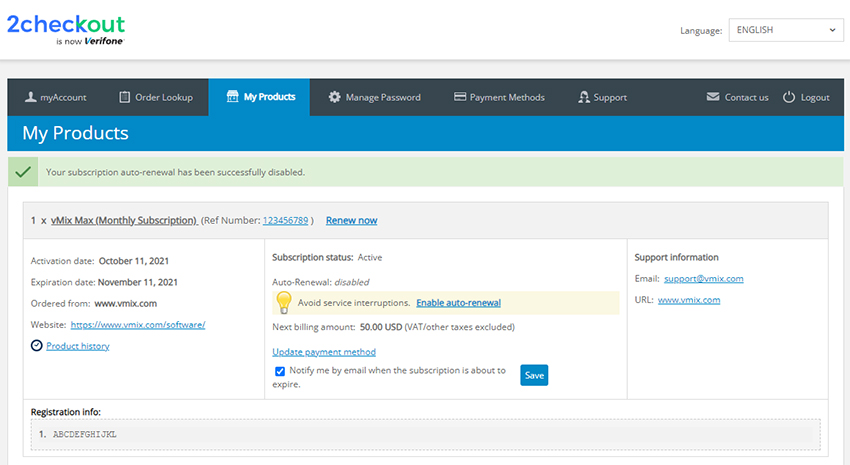The width and height of the screenshot is (850, 465).
Task: Open the support@vmix.com email link
Action: [704, 279]
